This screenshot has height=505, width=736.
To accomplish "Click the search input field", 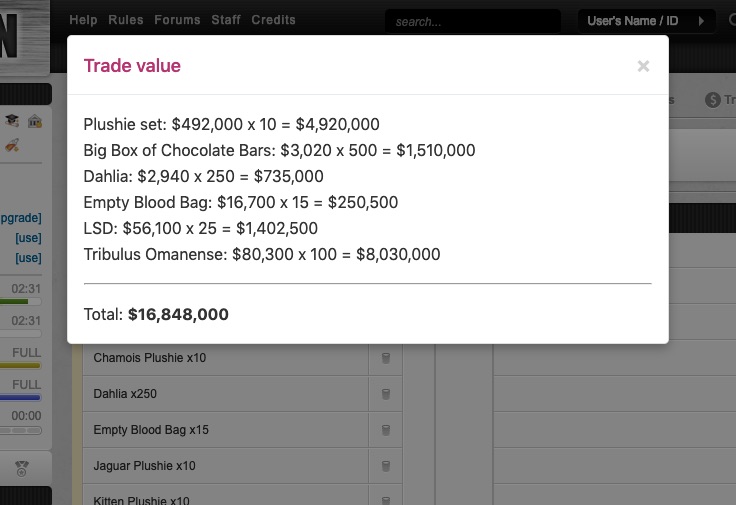I will 473,21.
